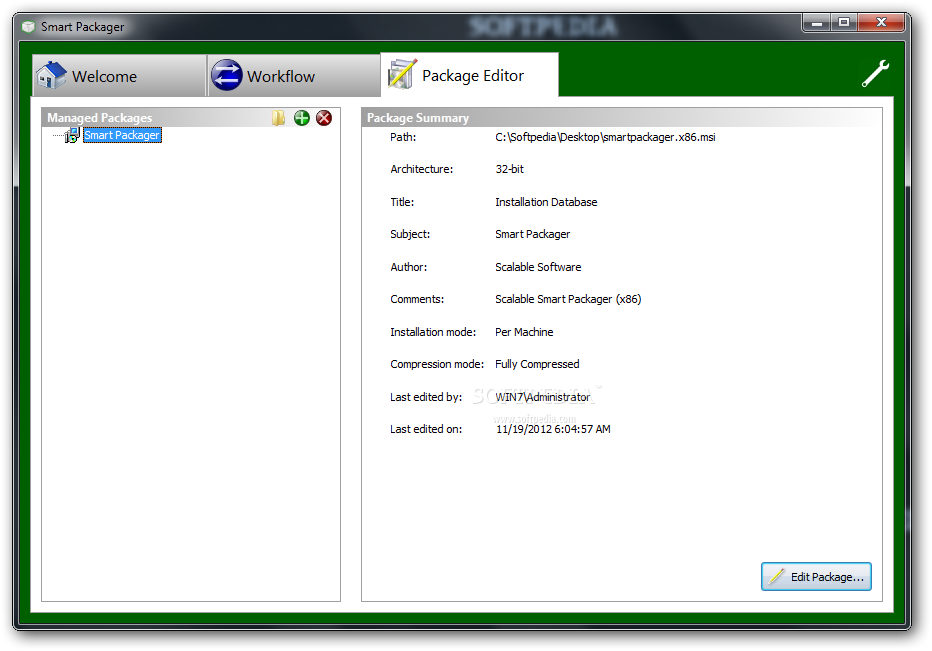Click the Smart Packager title bar icon
This screenshot has width=932, height=651.
pos(28,27)
